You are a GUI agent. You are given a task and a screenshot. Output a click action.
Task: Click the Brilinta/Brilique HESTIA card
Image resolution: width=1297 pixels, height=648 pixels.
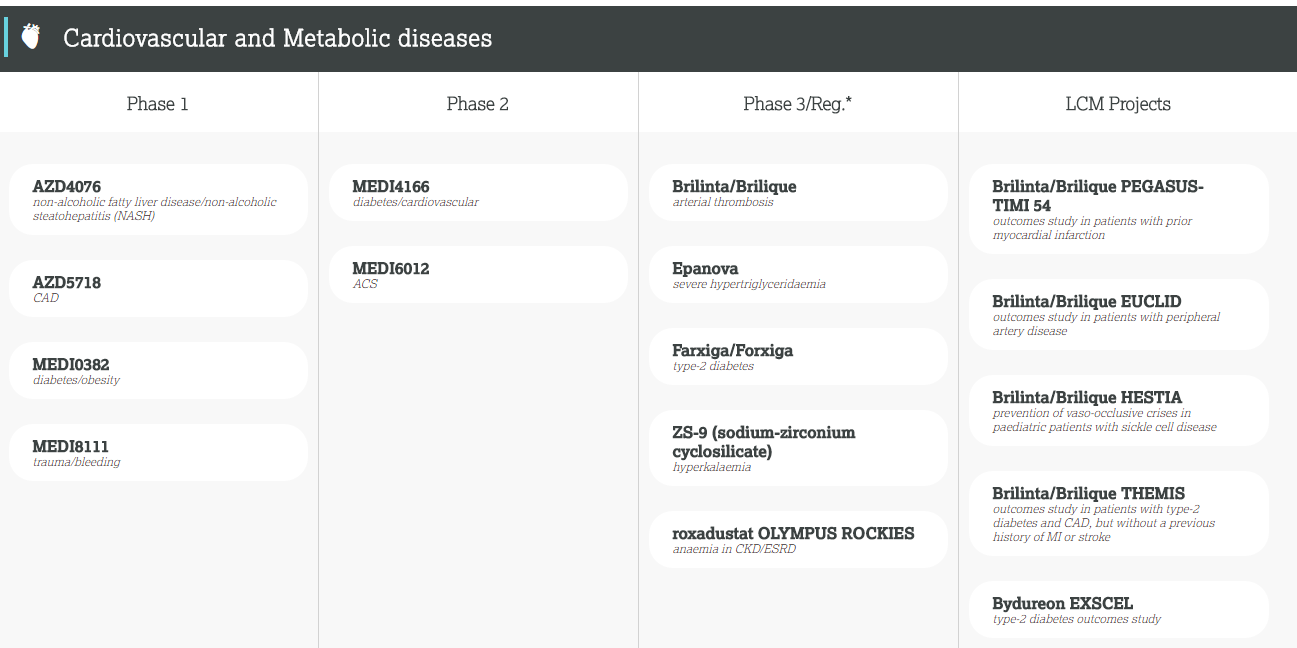pos(1118,410)
